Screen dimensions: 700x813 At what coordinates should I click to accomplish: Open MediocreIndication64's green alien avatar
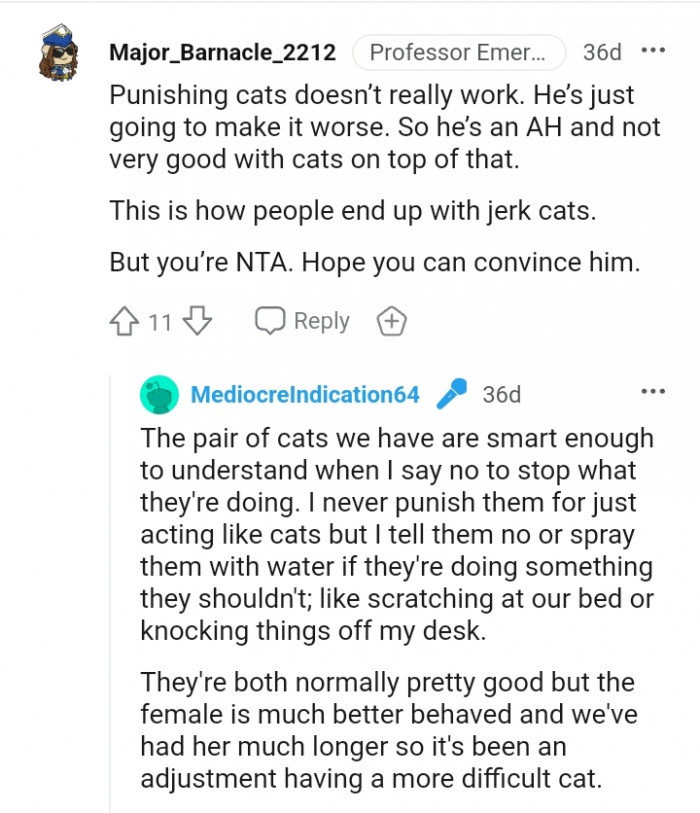pyautogui.click(x=158, y=393)
